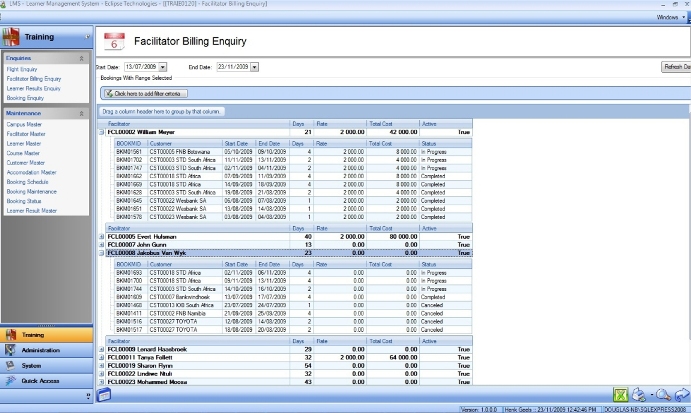Expand the FCL00011 Tanya Follett row

click(100, 356)
